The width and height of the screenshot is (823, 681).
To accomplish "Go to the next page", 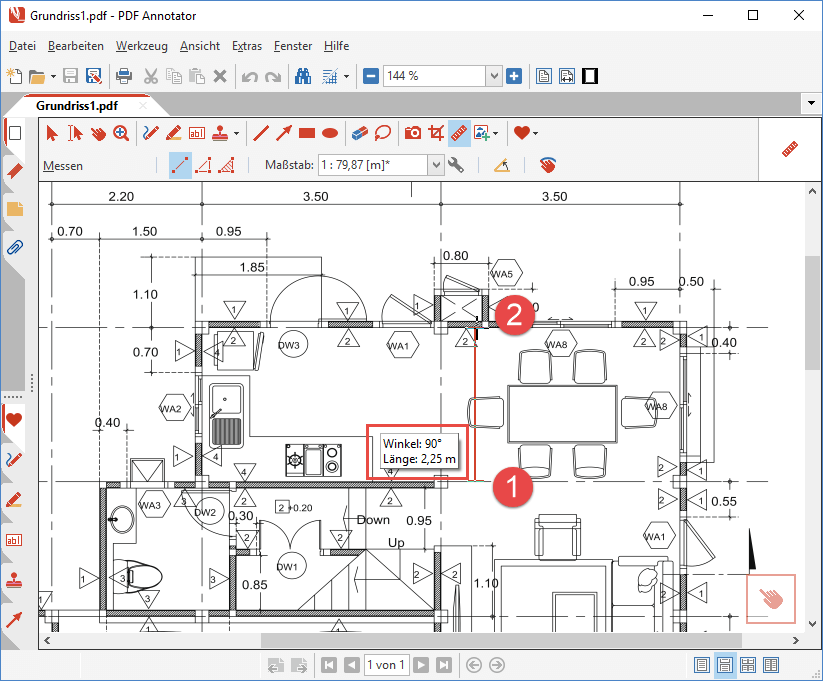I will coord(420,665).
